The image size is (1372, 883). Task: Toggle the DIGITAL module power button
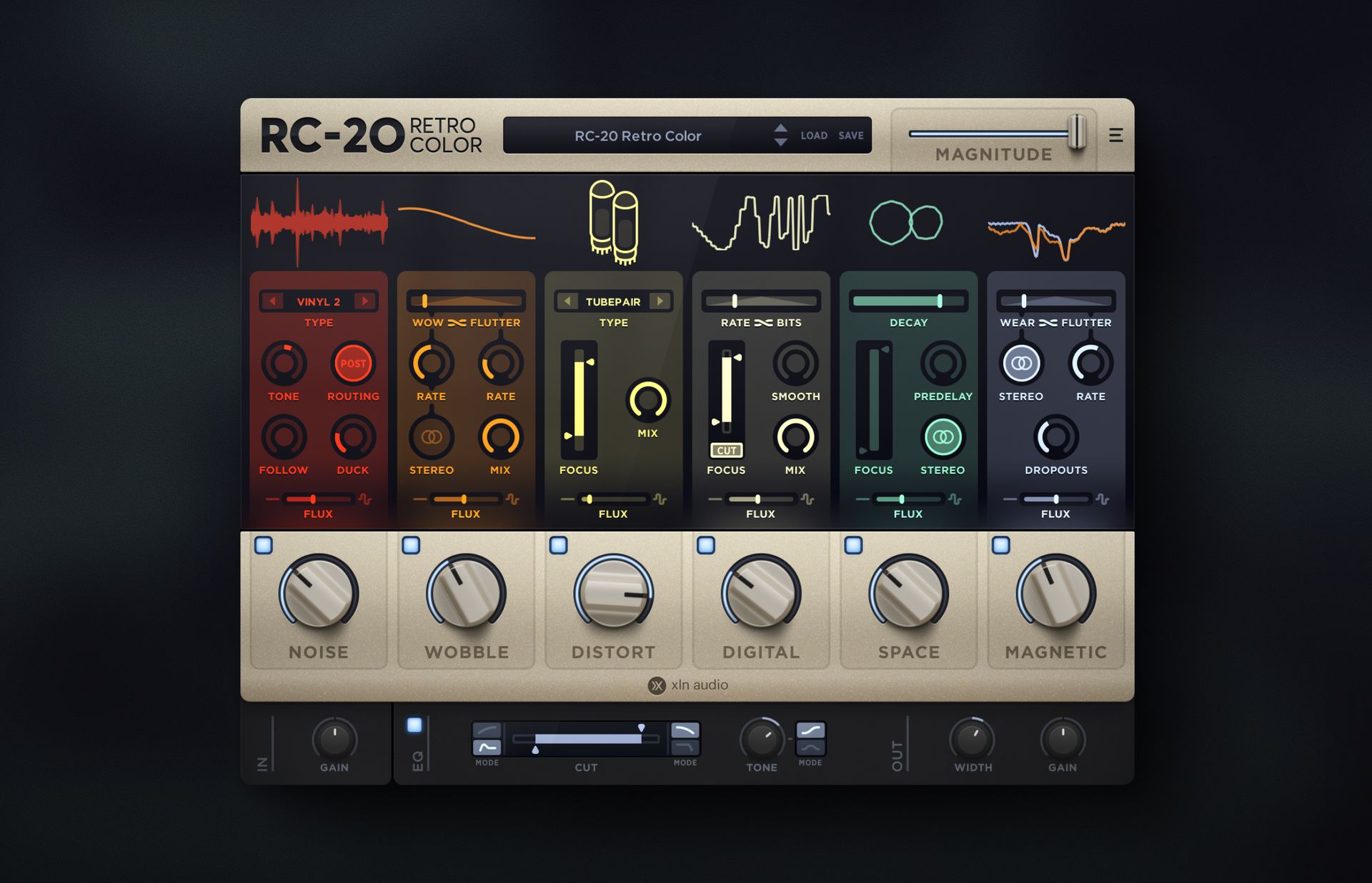(x=706, y=545)
